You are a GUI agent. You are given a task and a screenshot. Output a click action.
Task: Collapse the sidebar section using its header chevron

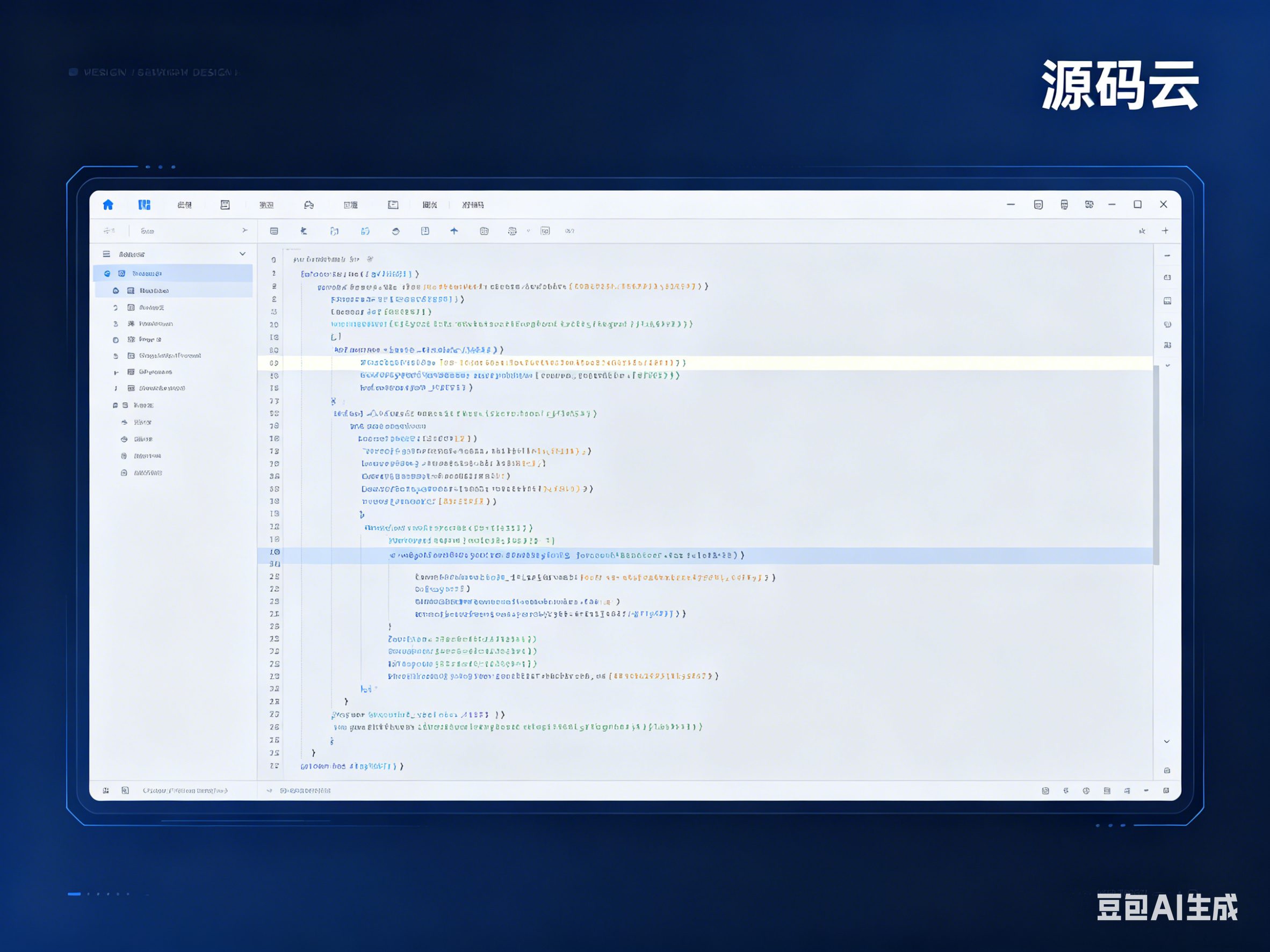(242, 254)
